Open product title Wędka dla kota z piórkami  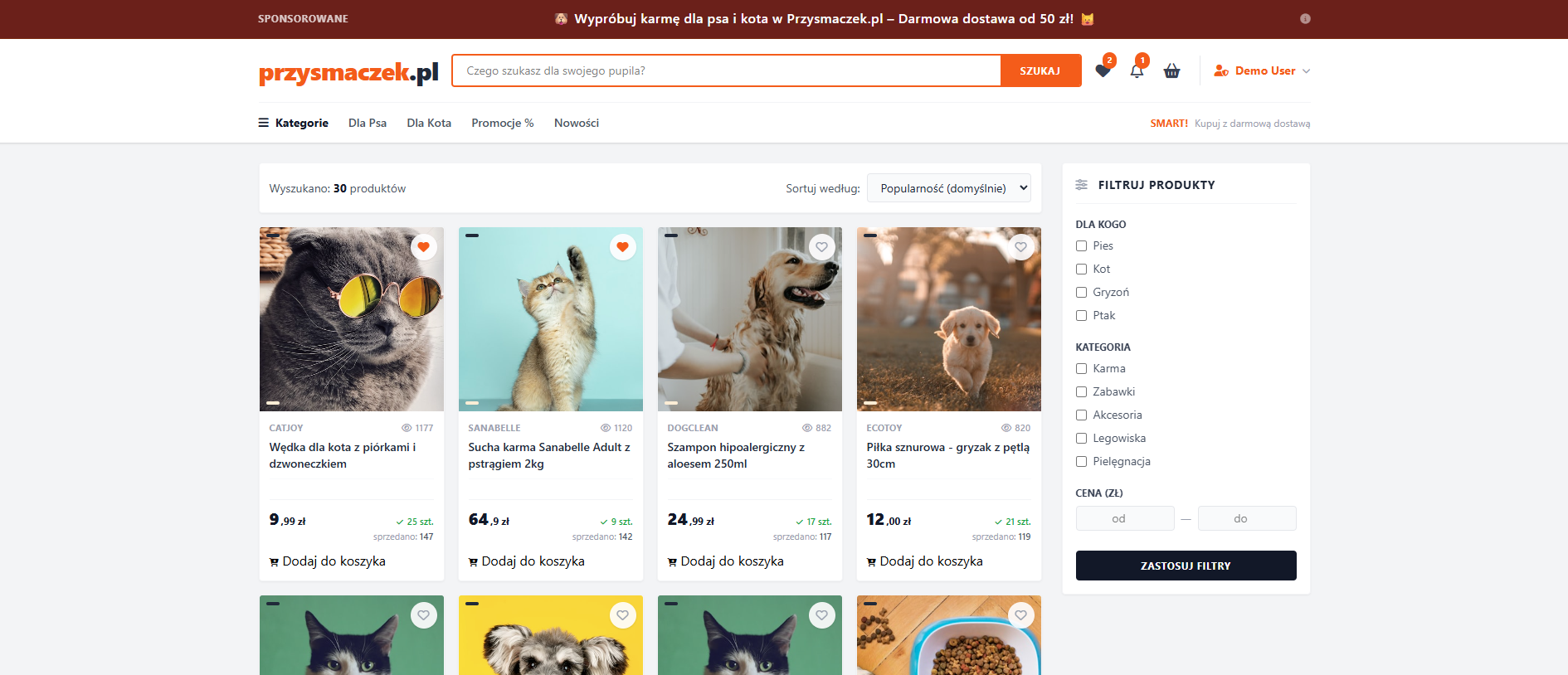(343, 455)
